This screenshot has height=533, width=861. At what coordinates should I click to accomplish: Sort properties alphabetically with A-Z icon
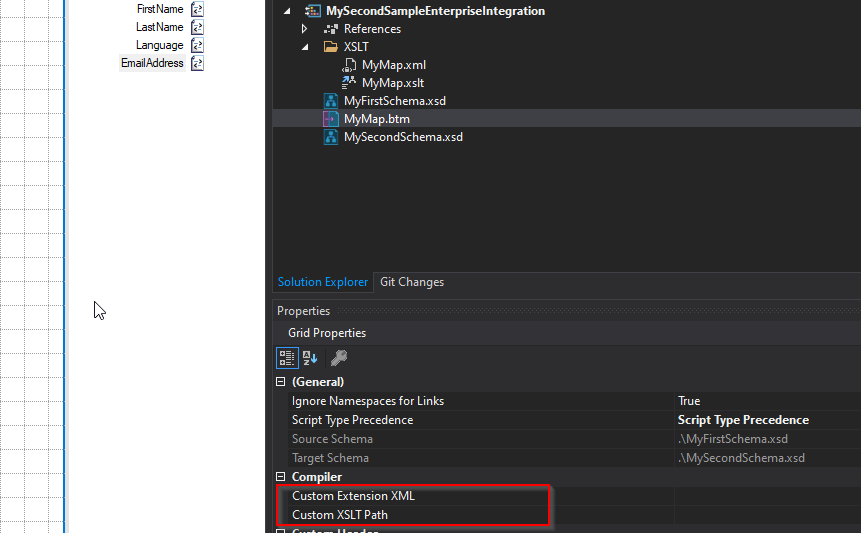[x=310, y=358]
